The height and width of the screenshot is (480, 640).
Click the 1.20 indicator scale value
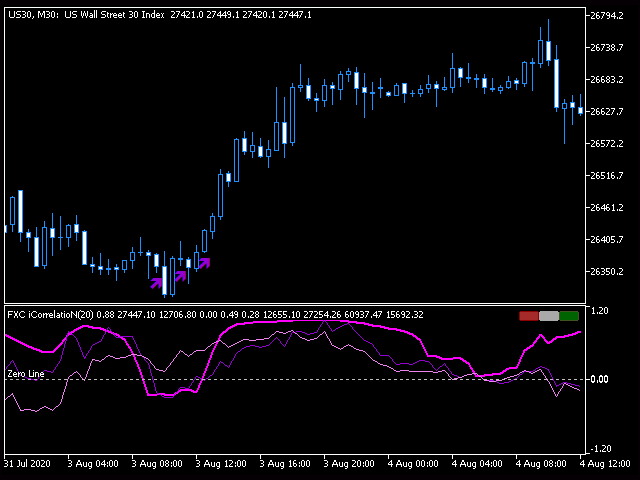pos(600,312)
